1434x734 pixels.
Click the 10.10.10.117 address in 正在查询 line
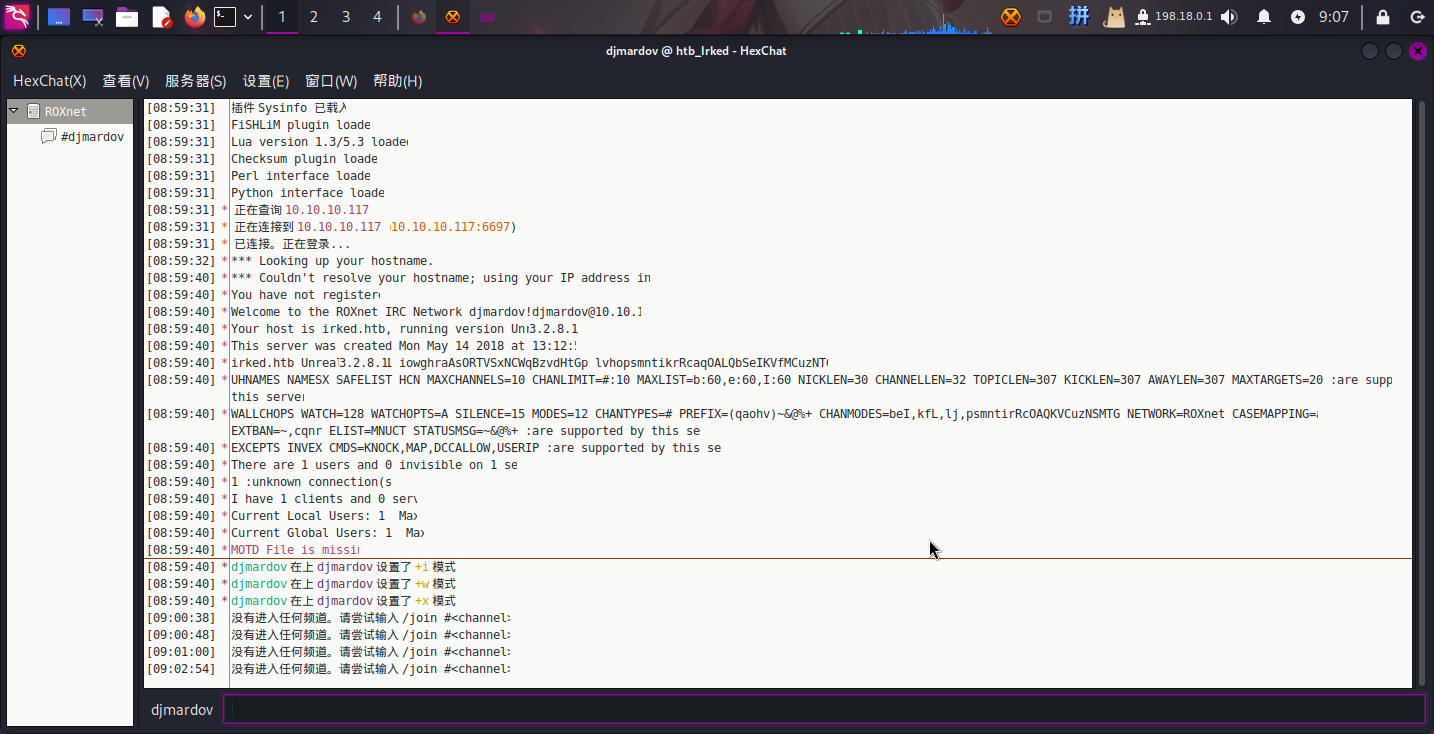(x=327, y=210)
